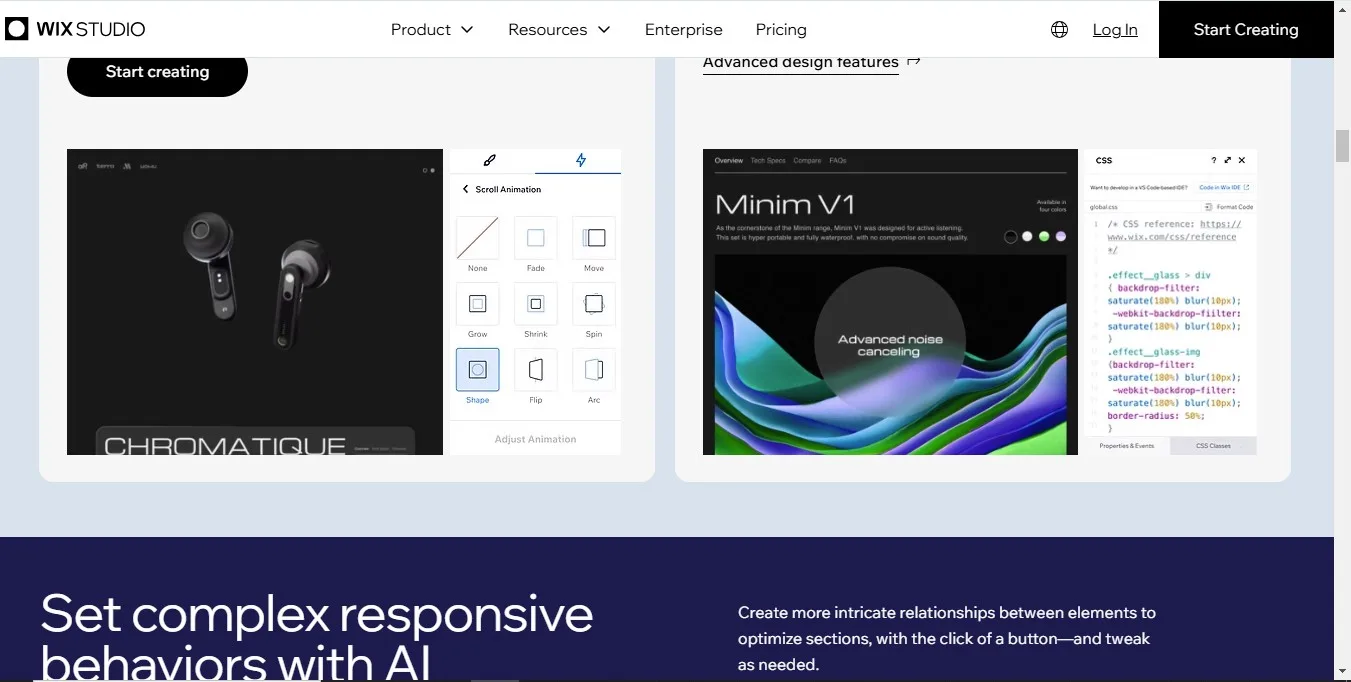Expand the Product dropdown menu
The height and width of the screenshot is (682, 1351).
432,29
